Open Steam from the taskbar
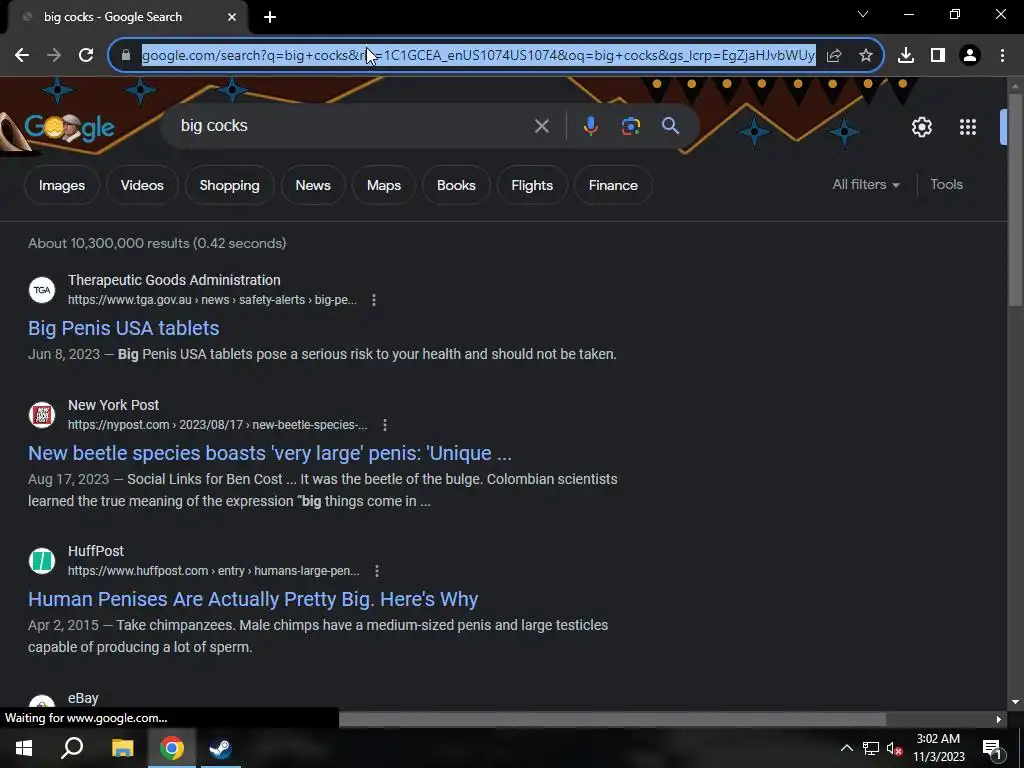 coord(220,748)
